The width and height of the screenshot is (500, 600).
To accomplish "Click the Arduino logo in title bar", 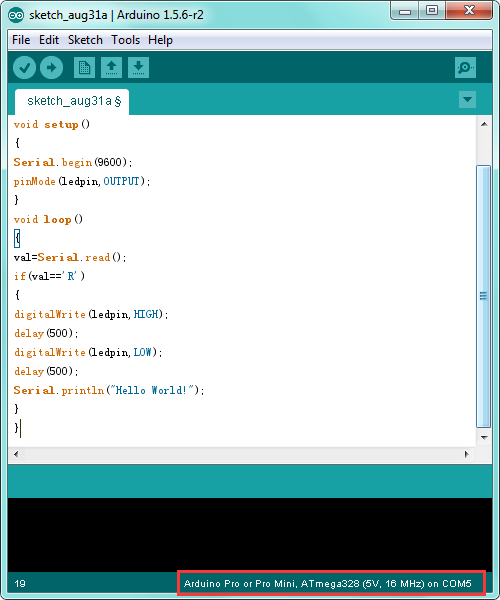I will 16,15.
